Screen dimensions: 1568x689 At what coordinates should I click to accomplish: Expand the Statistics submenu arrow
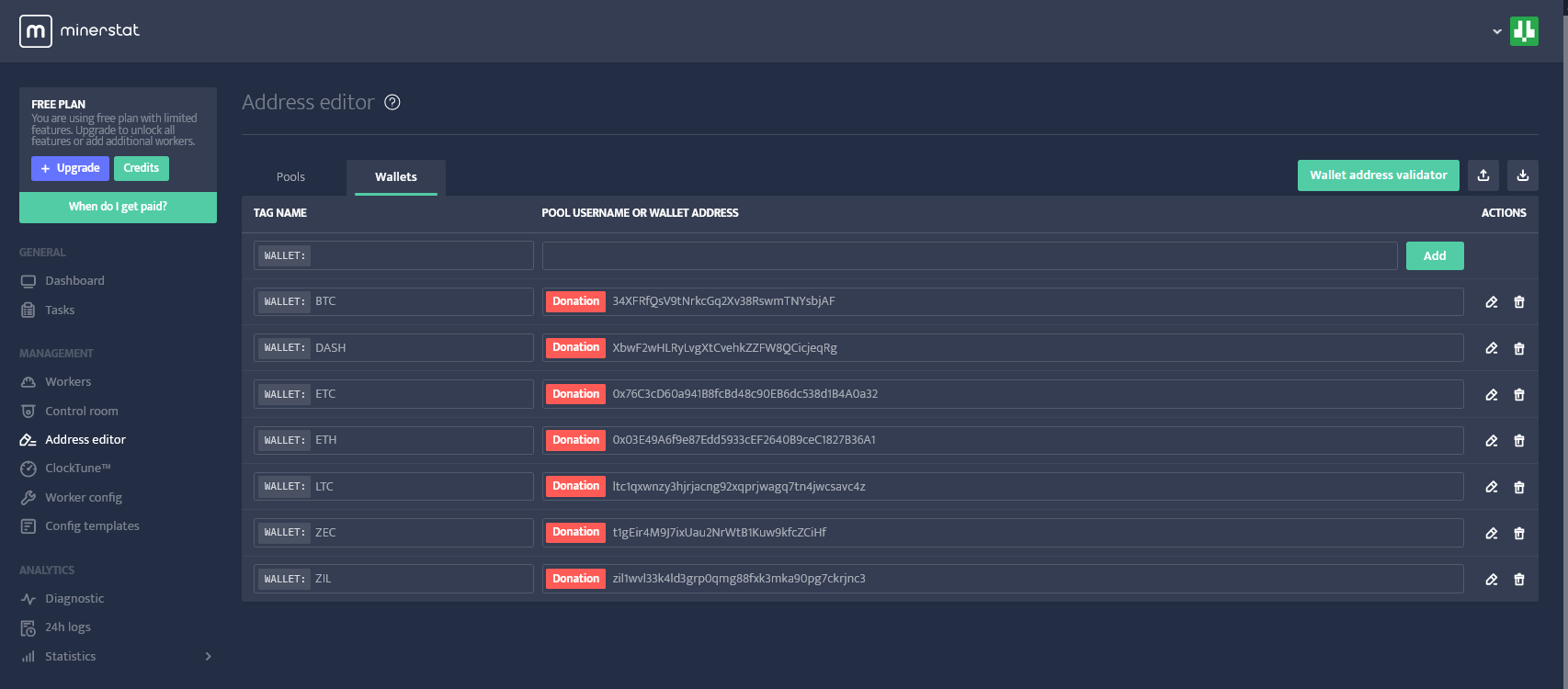point(209,656)
